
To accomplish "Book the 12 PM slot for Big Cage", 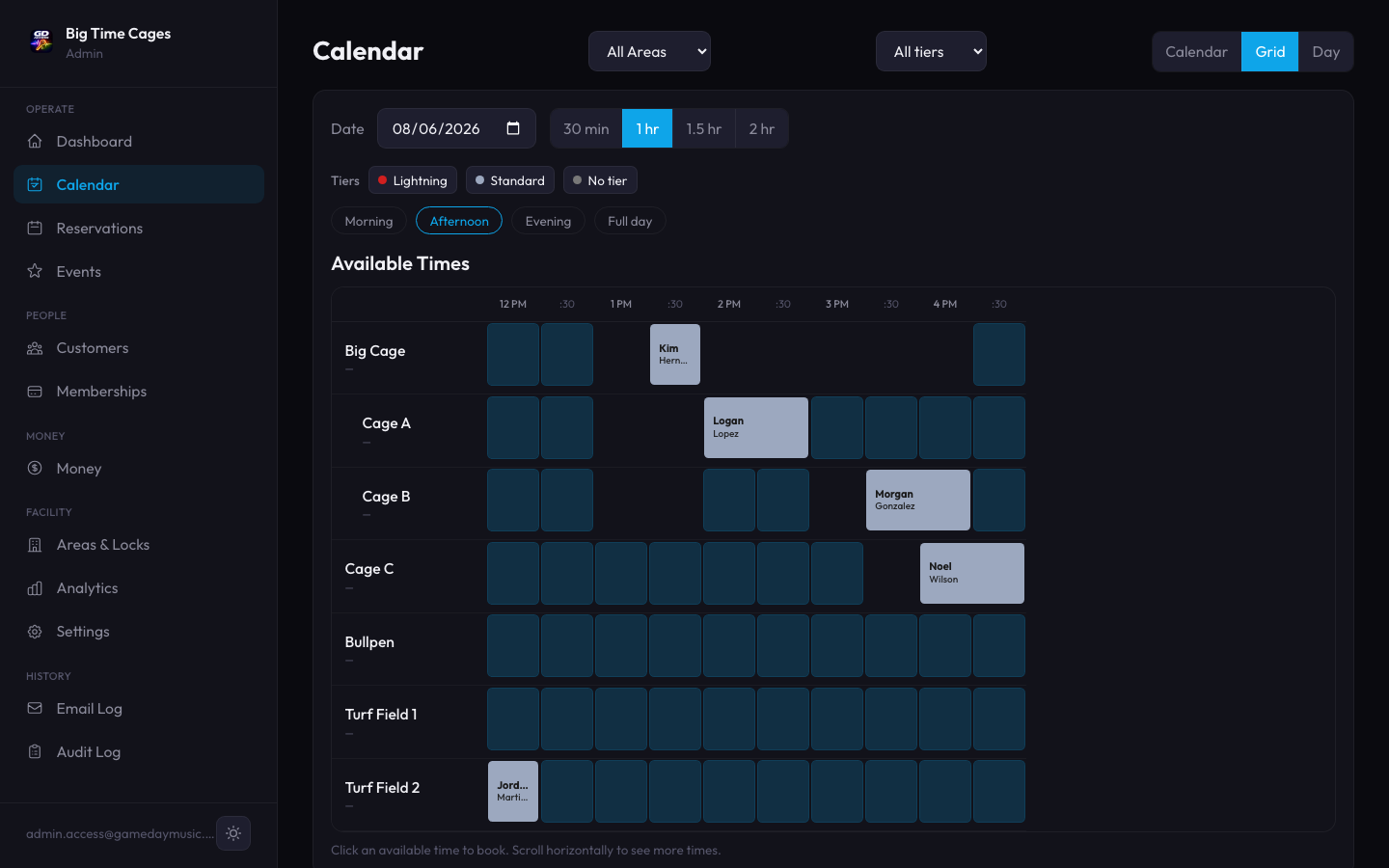I will click(x=513, y=354).
